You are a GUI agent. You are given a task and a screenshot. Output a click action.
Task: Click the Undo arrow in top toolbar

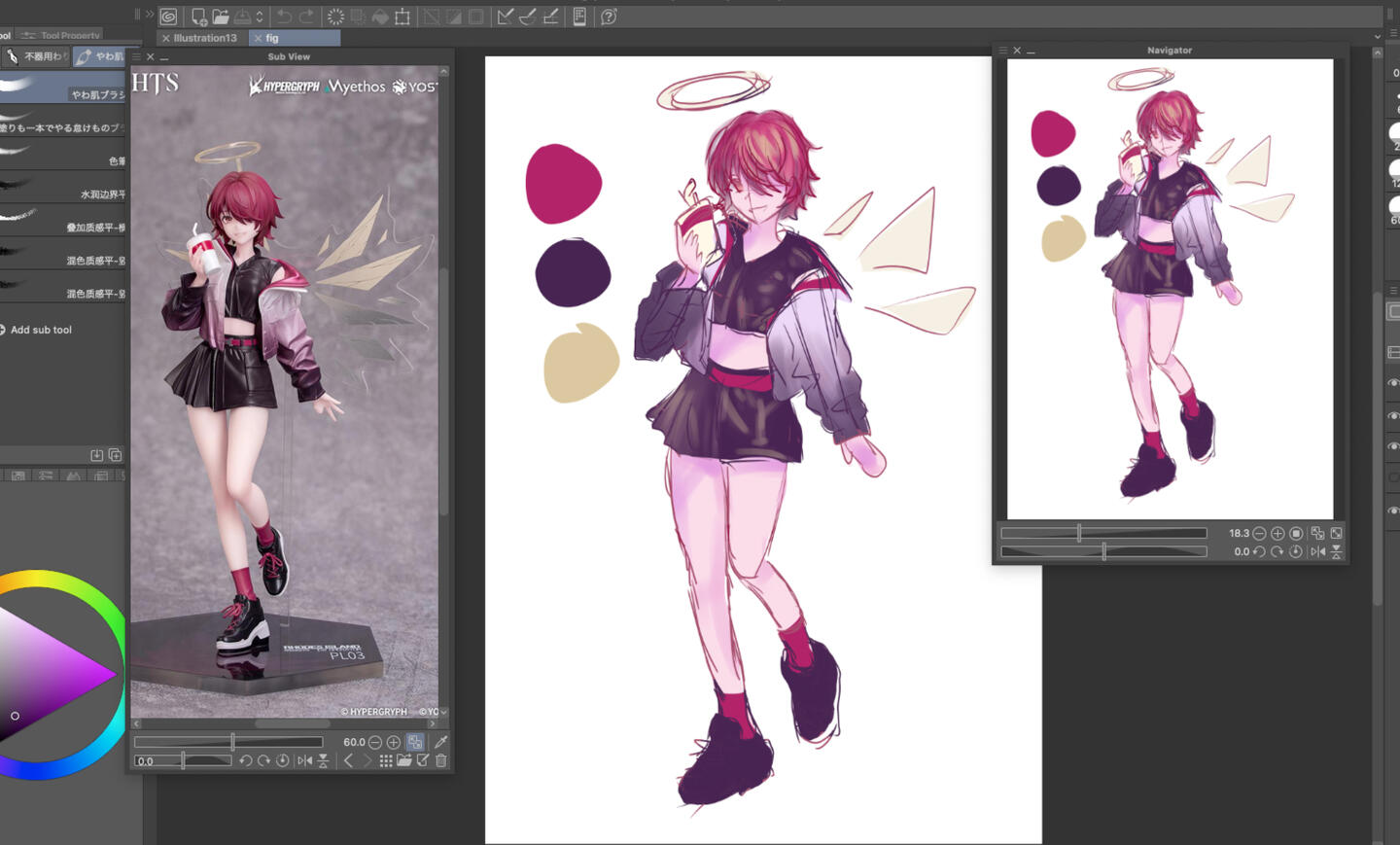tap(284, 17)
